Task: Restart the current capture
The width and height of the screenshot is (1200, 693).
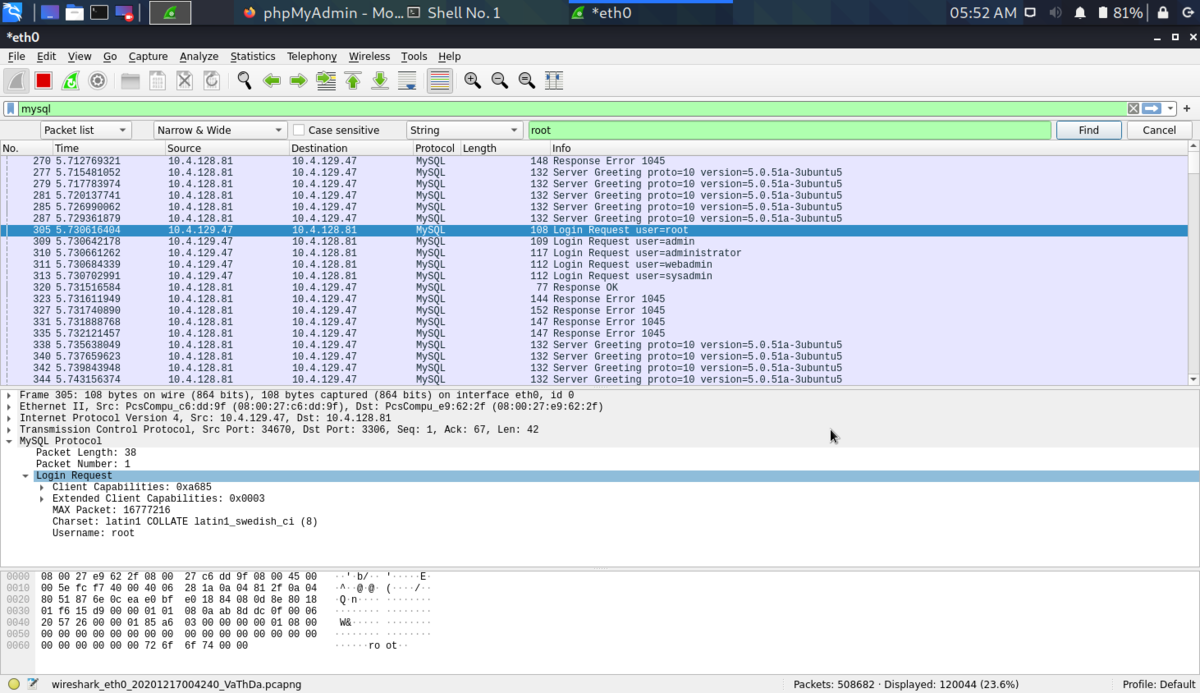Action: (71, 81)
